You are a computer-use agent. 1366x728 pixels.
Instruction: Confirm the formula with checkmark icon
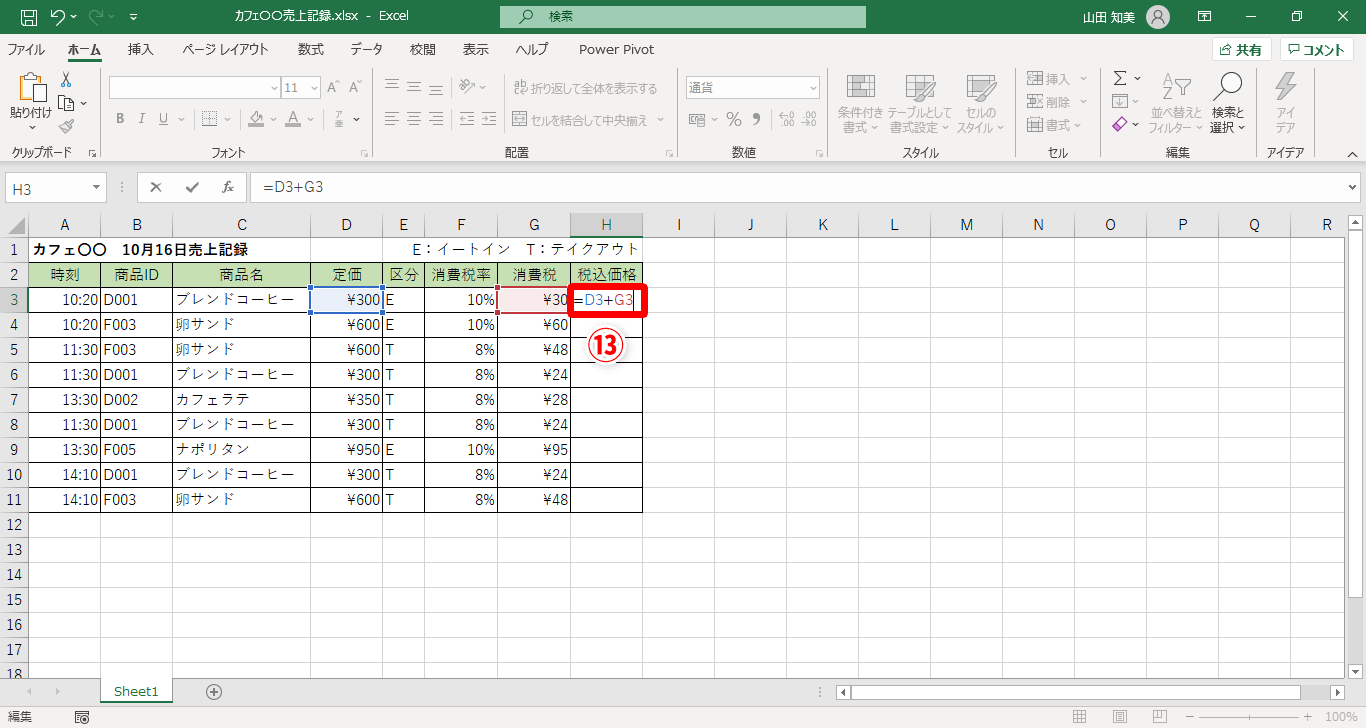tap(192, 187)
